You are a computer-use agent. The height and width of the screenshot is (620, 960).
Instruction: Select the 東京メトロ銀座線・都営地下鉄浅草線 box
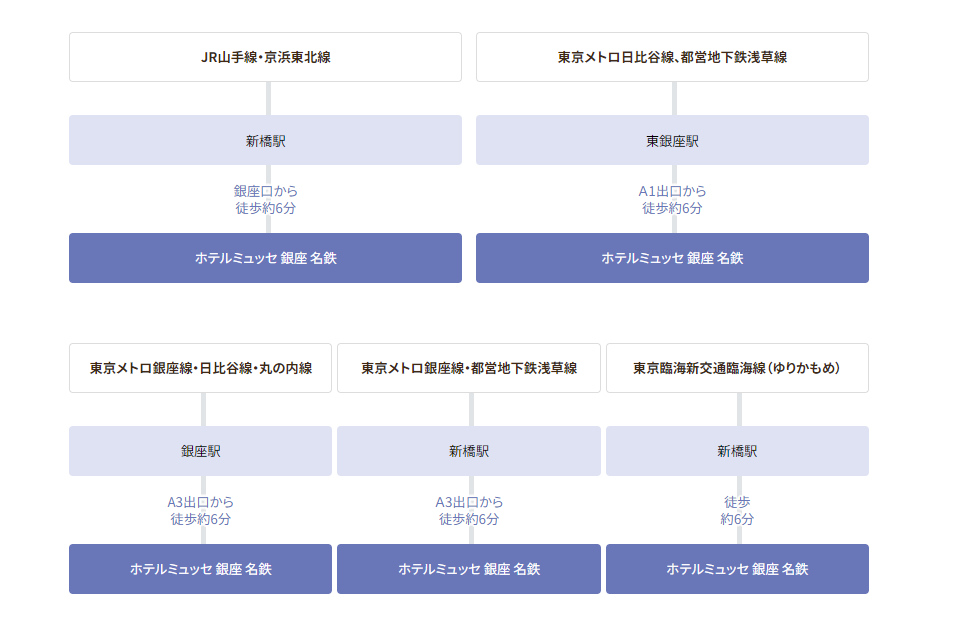coord(469,368)
